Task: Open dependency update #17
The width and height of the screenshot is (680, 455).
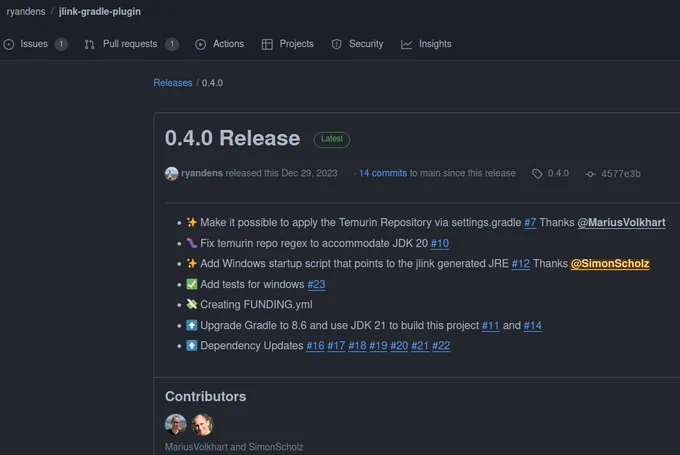Action: click(336, 346)
